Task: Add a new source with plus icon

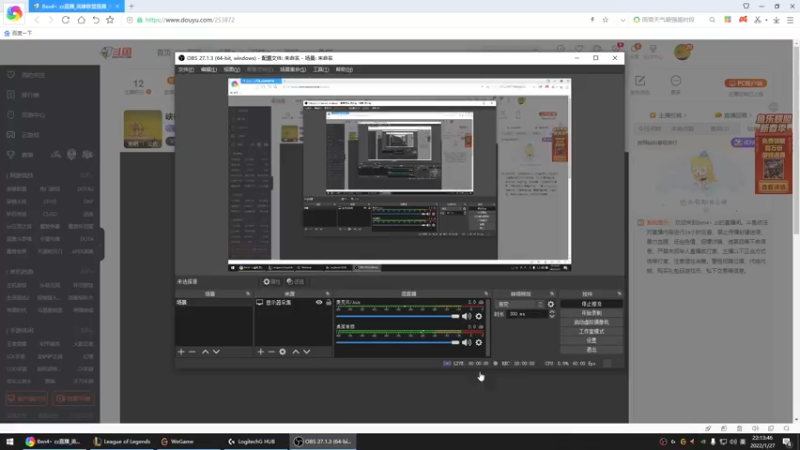Action: pyautogui.click(x=261, y=352)
